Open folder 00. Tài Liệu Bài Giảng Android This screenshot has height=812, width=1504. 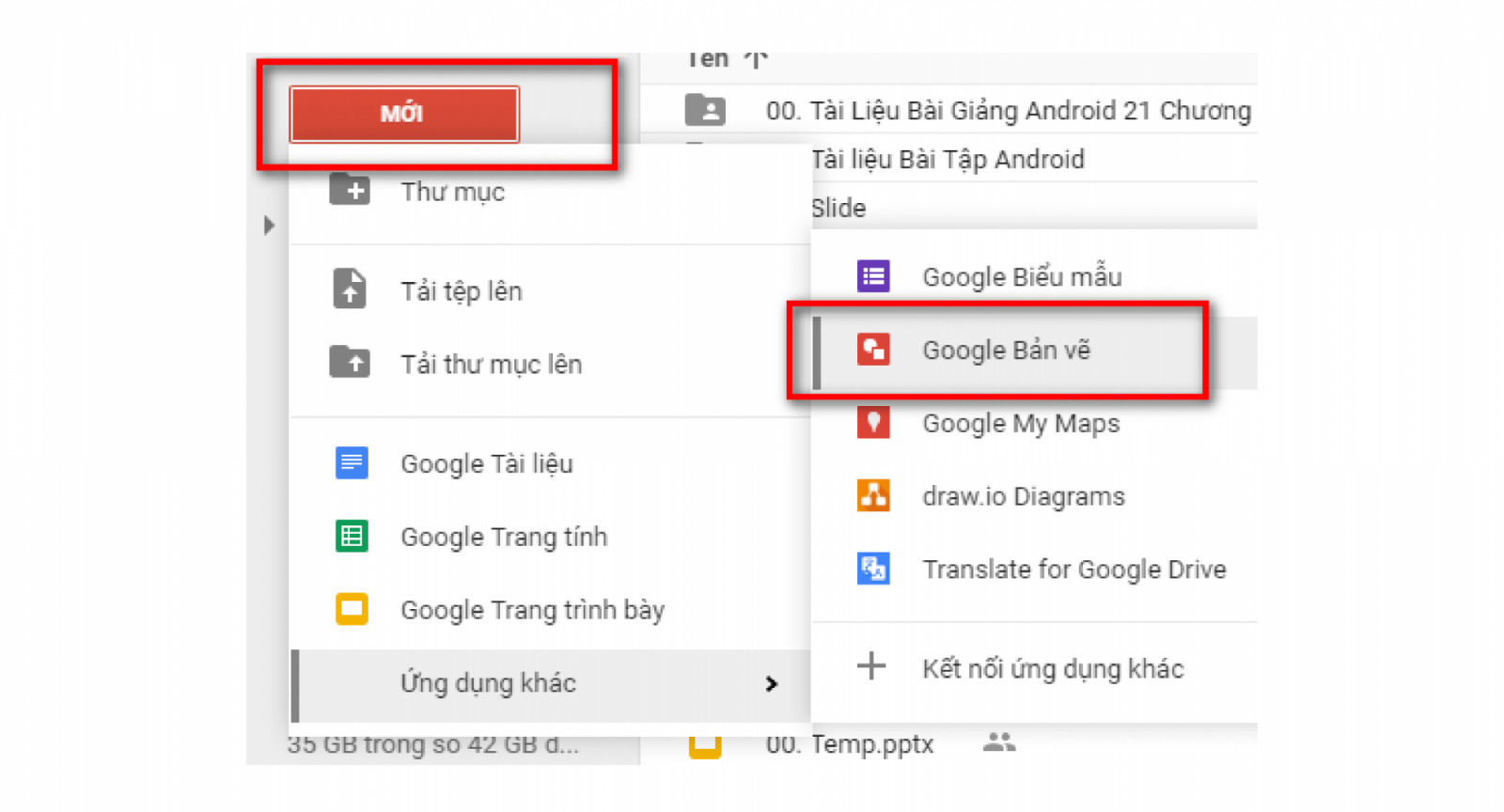[1007, 111]
